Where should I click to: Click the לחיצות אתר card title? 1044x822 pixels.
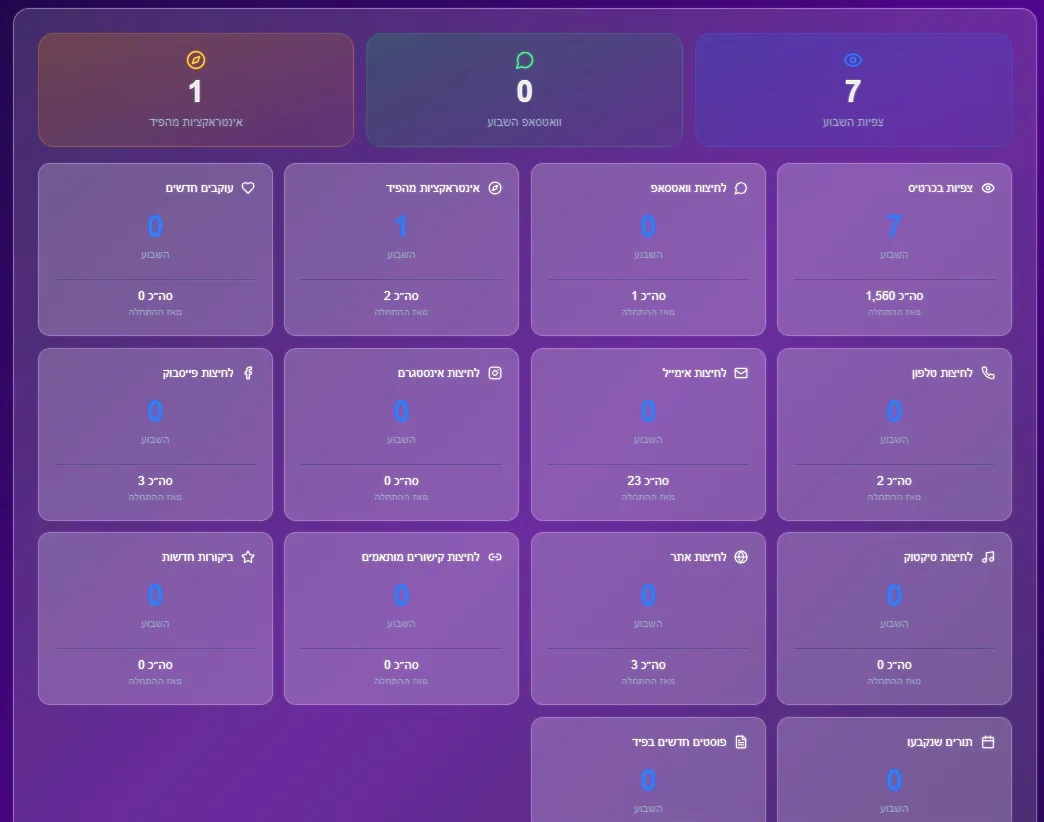click(698, 556)
